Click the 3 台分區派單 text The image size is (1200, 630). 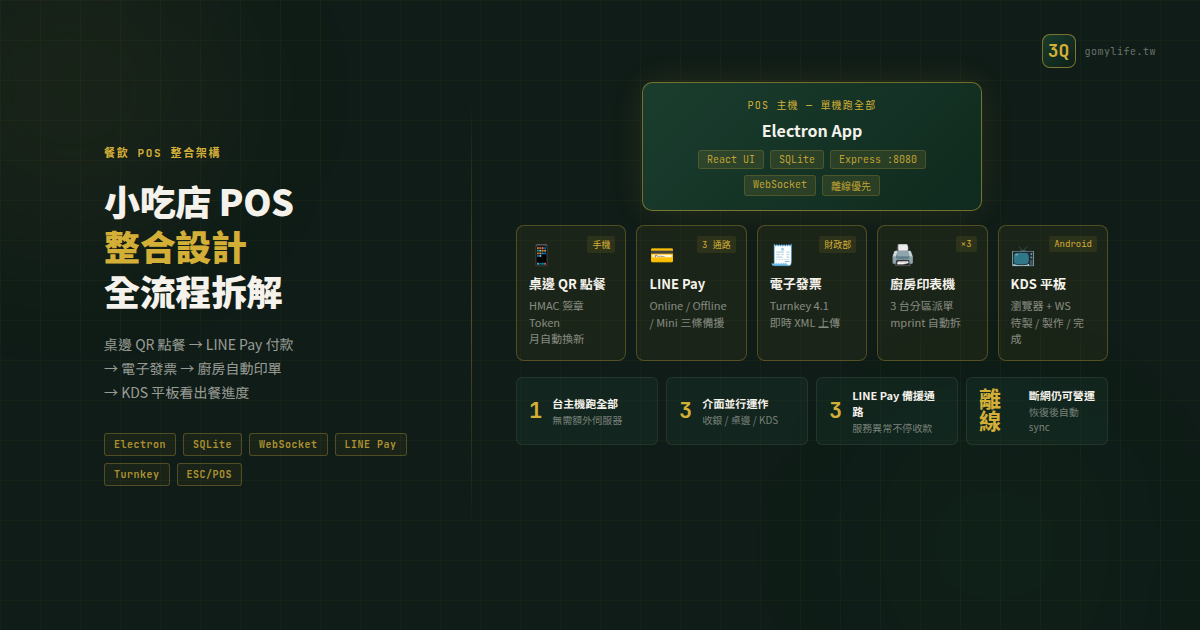(922, 306)
